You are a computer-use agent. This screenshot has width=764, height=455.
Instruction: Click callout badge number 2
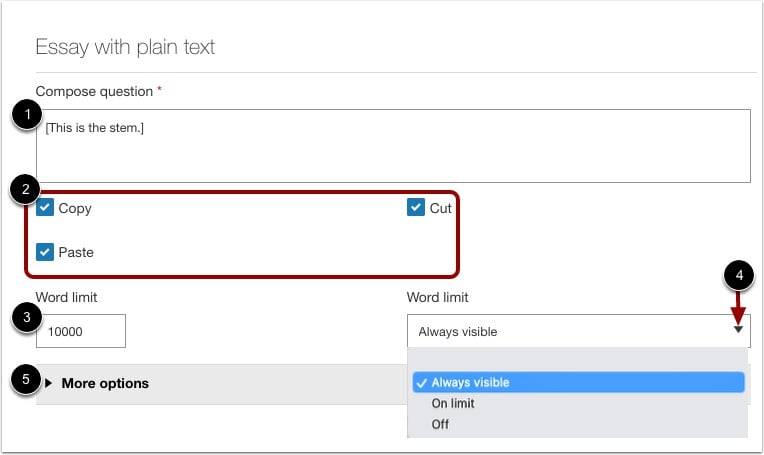pos(26,188)
